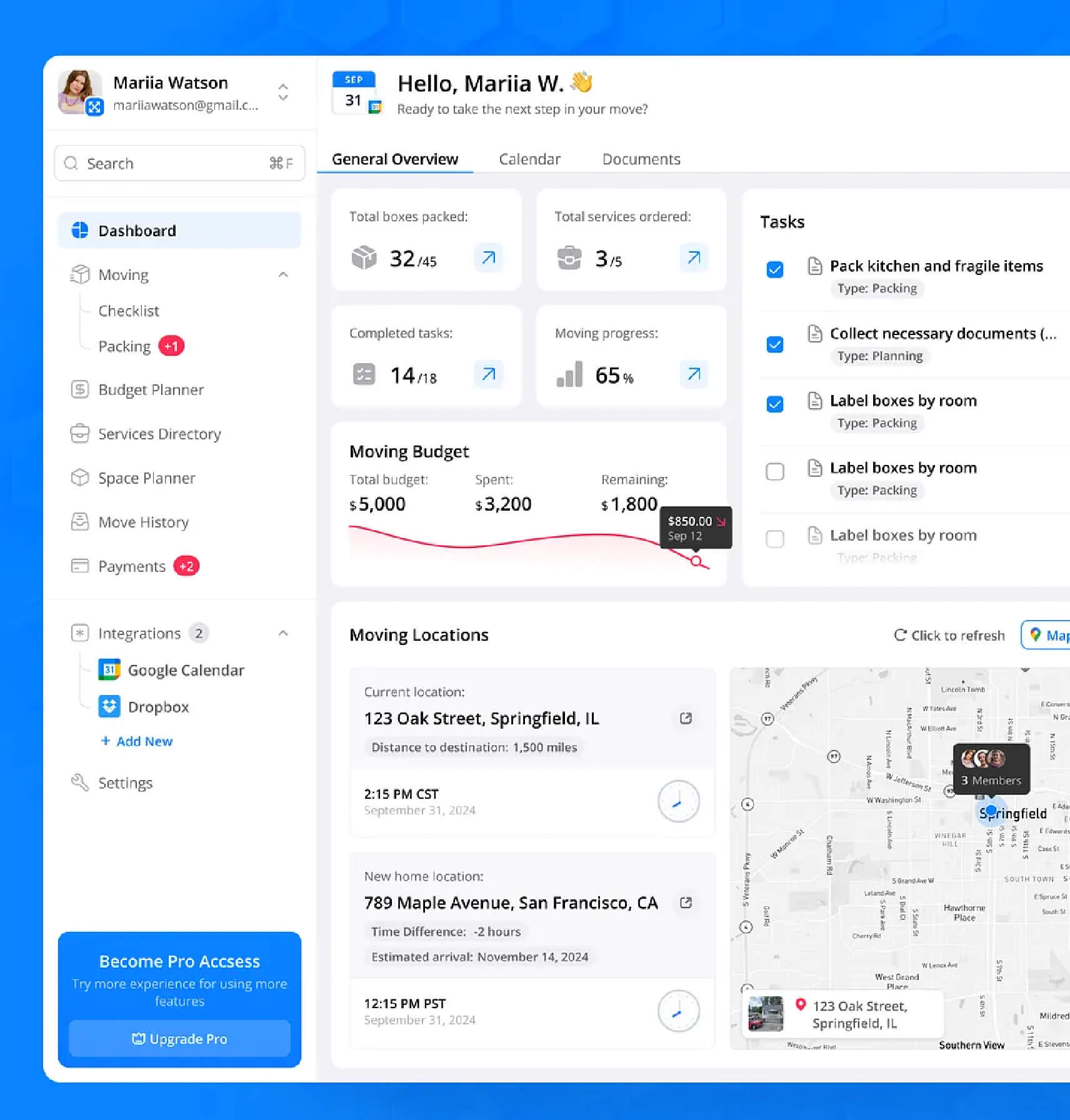Click the Dropbox icon in integrations

(x=109, y=707)
